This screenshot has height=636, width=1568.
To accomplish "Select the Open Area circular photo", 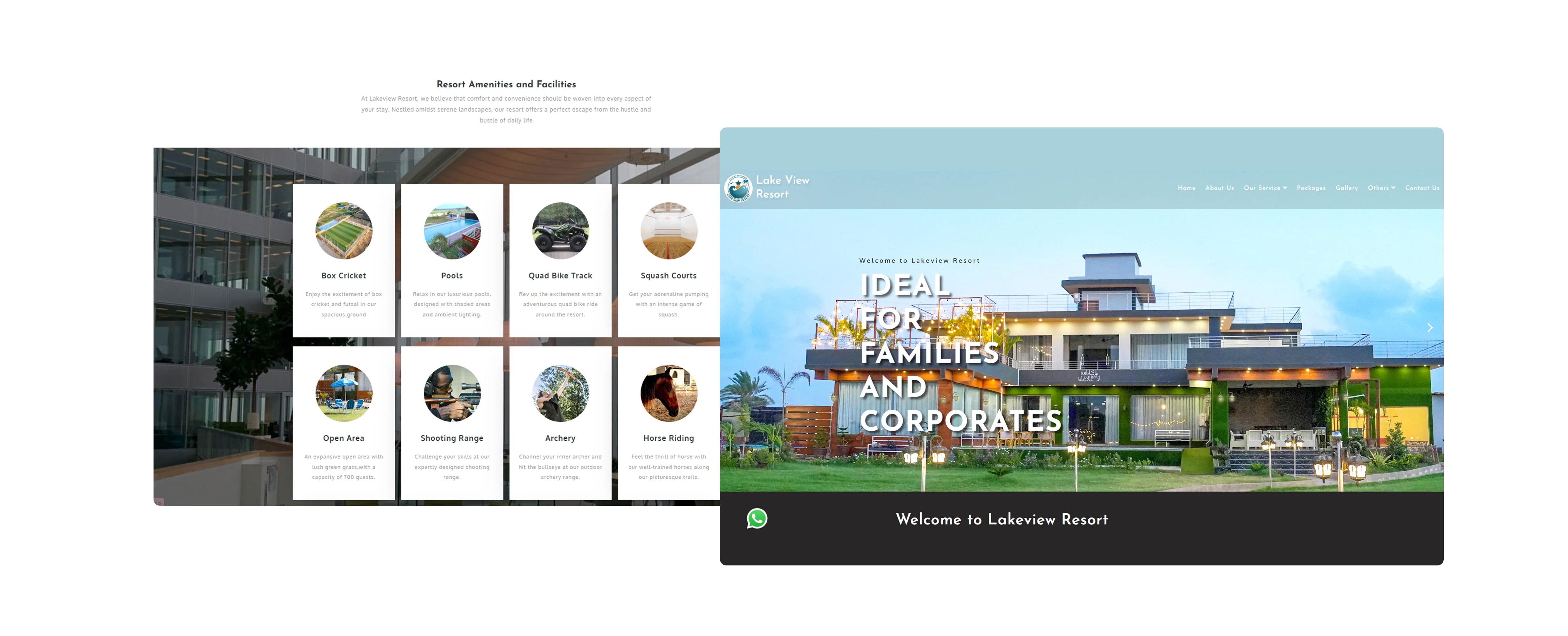I will tap(343, 393).
